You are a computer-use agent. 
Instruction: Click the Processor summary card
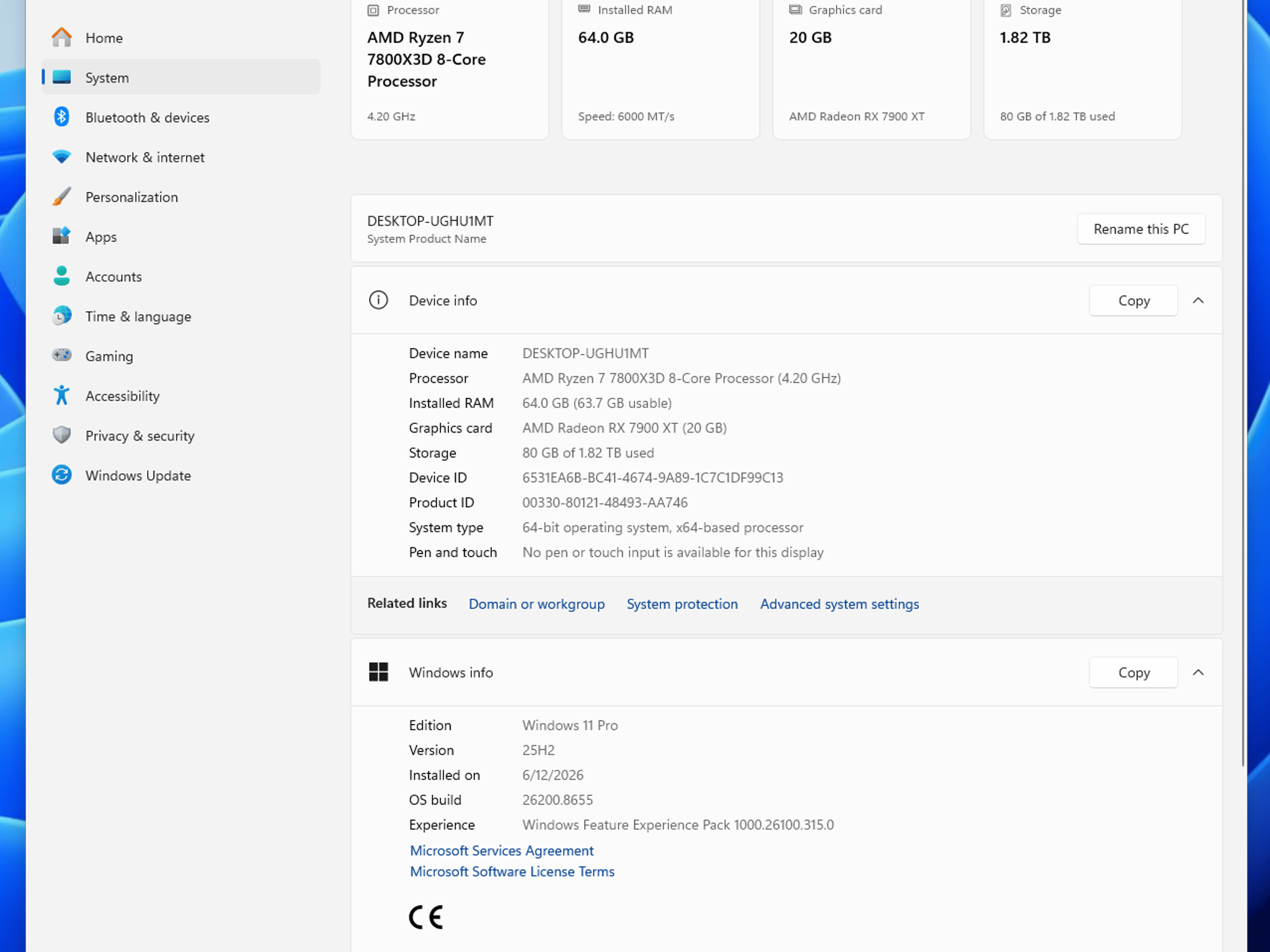[450, 68]
